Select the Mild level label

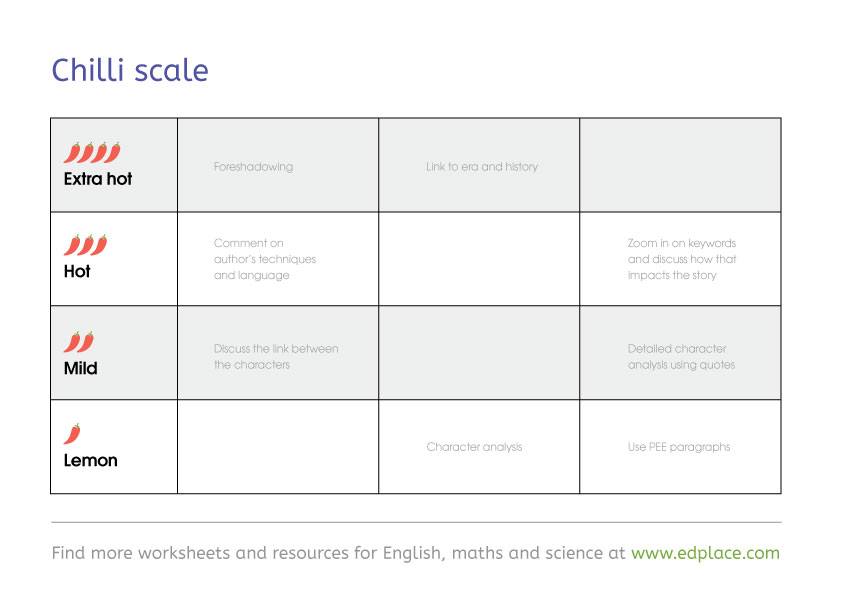pos(80,368)
